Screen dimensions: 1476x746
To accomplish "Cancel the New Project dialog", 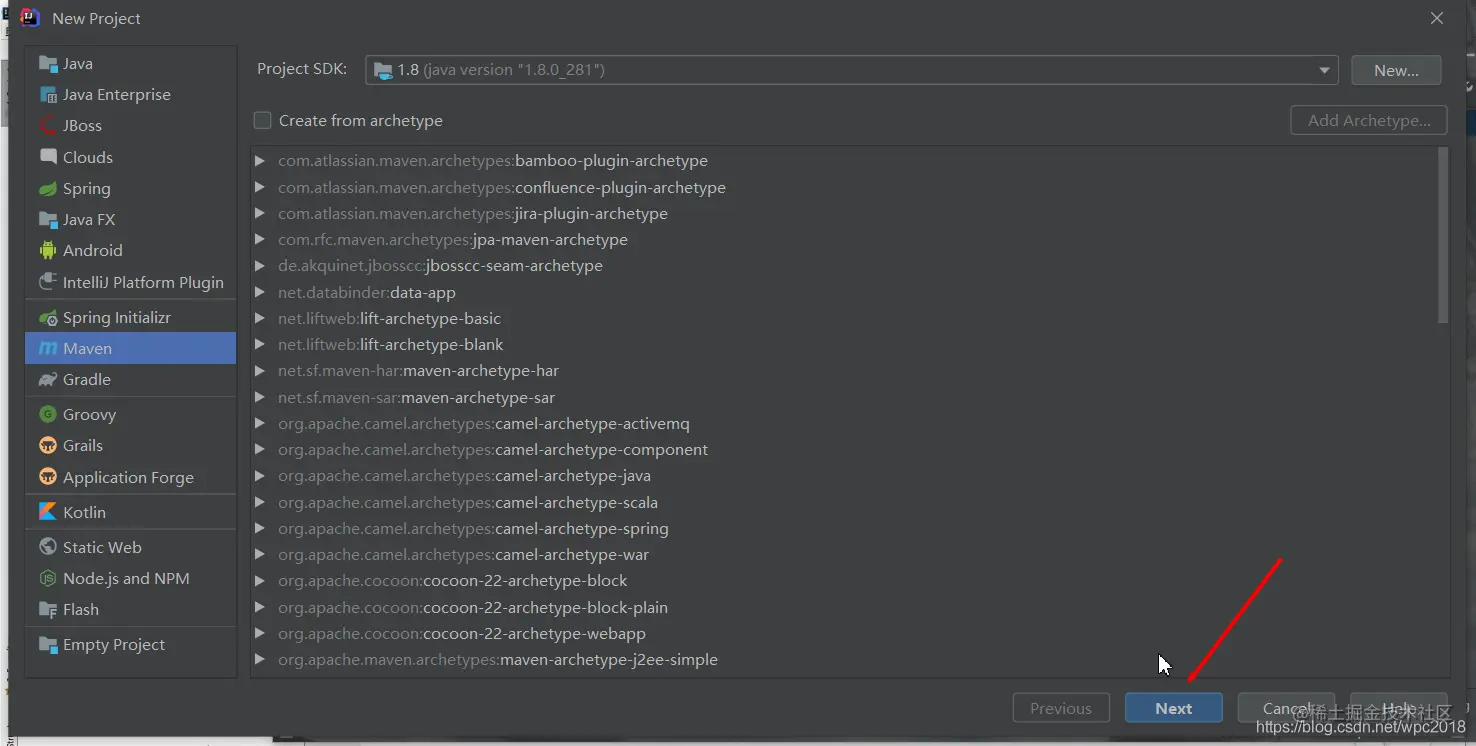I will [x=1286, y=708].
